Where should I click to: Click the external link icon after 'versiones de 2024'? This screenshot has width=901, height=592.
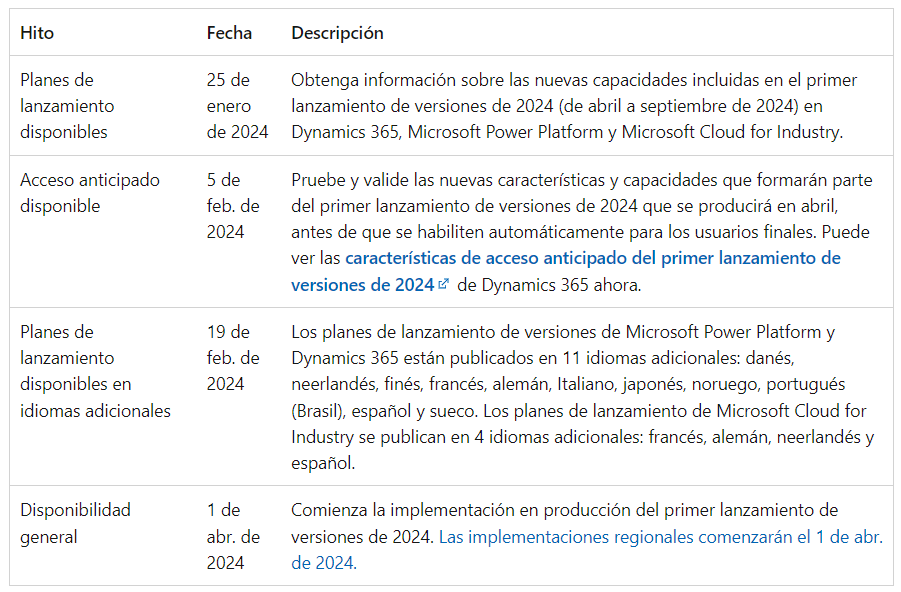pyautogui.click(x=443, y=285)
